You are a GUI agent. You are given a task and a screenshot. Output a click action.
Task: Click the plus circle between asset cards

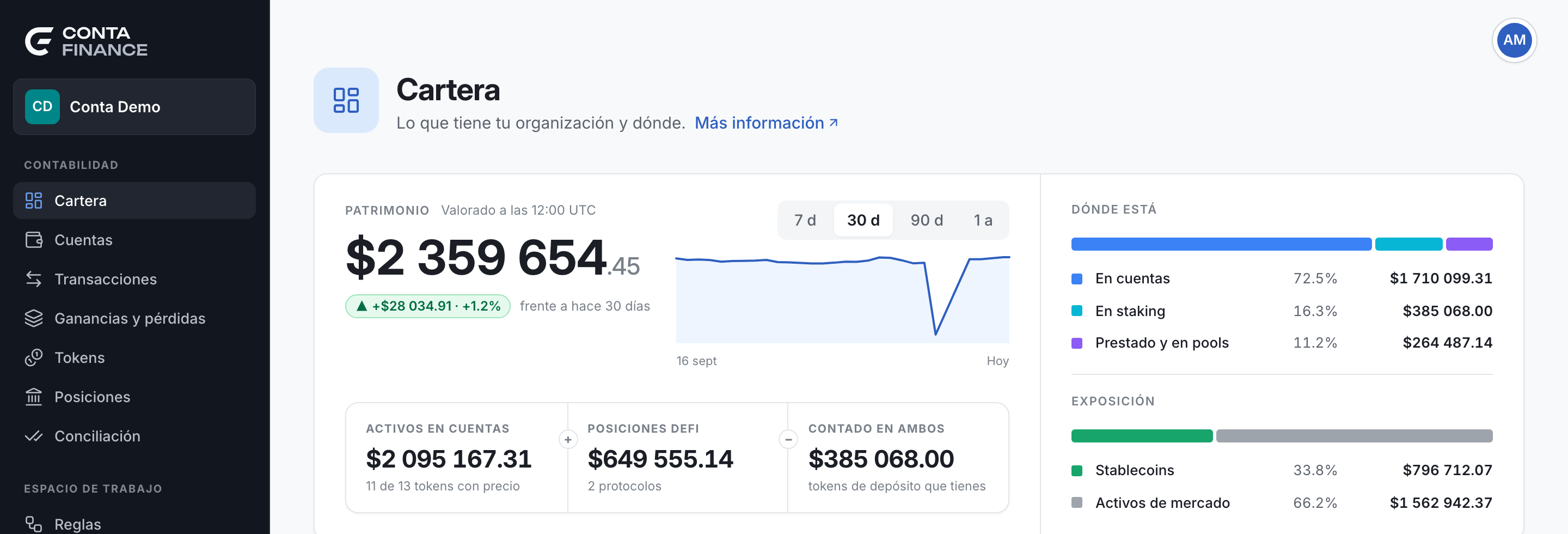[x=568, y=439]
